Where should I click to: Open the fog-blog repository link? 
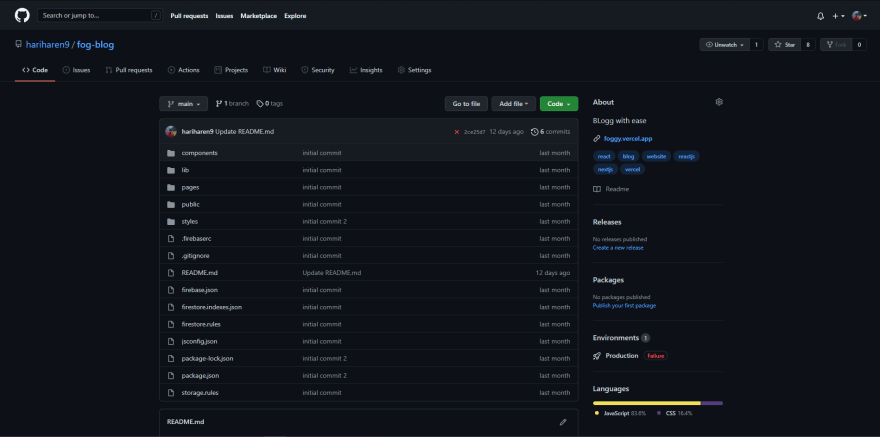95,44
